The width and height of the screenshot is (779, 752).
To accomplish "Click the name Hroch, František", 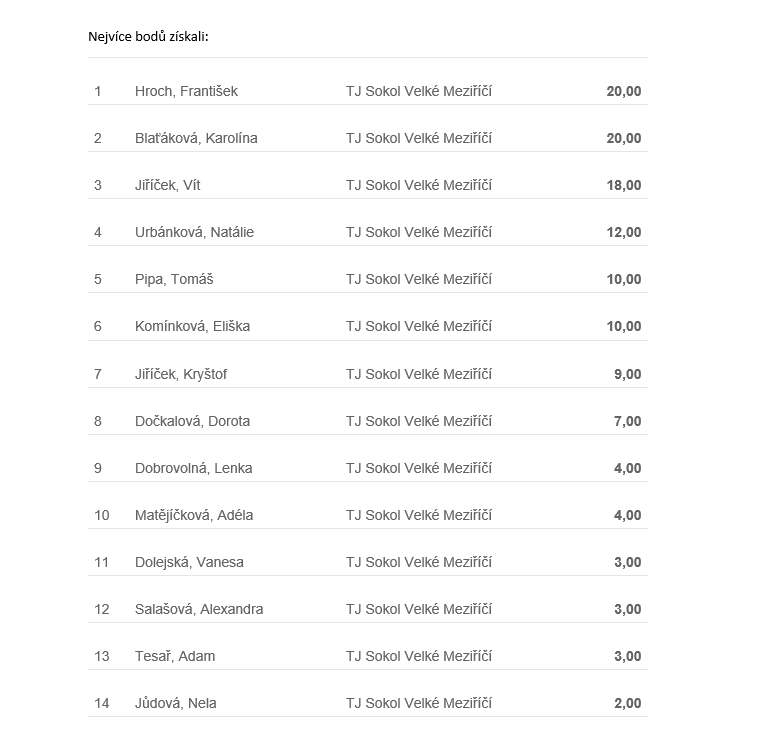I will [186, 91].
